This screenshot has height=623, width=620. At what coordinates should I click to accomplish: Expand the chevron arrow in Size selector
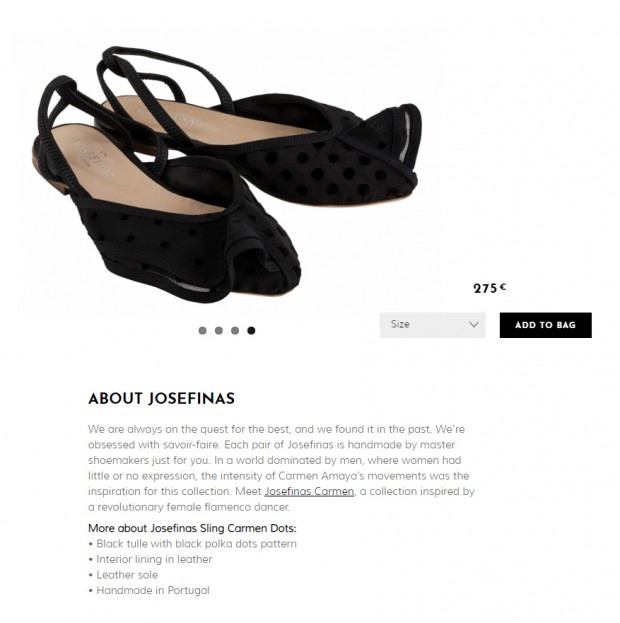tap(474, 325)
